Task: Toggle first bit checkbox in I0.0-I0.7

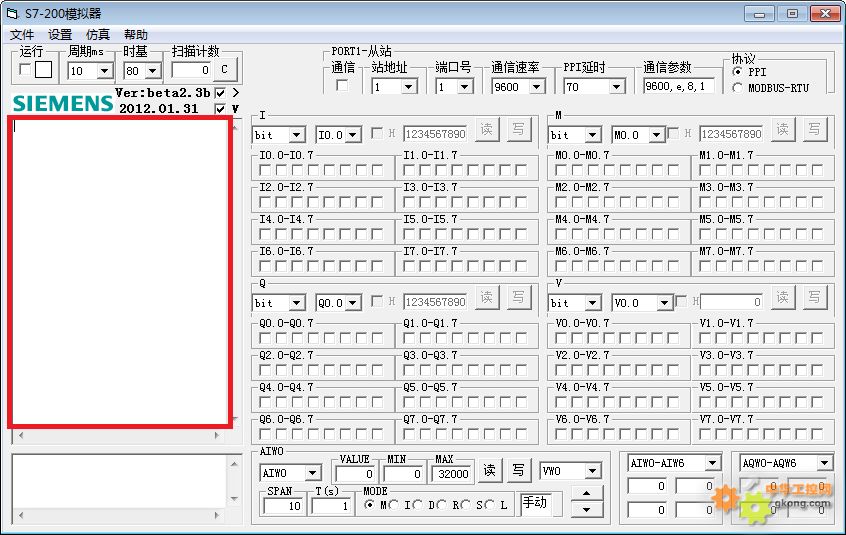Action: click(x=265, y=170)
